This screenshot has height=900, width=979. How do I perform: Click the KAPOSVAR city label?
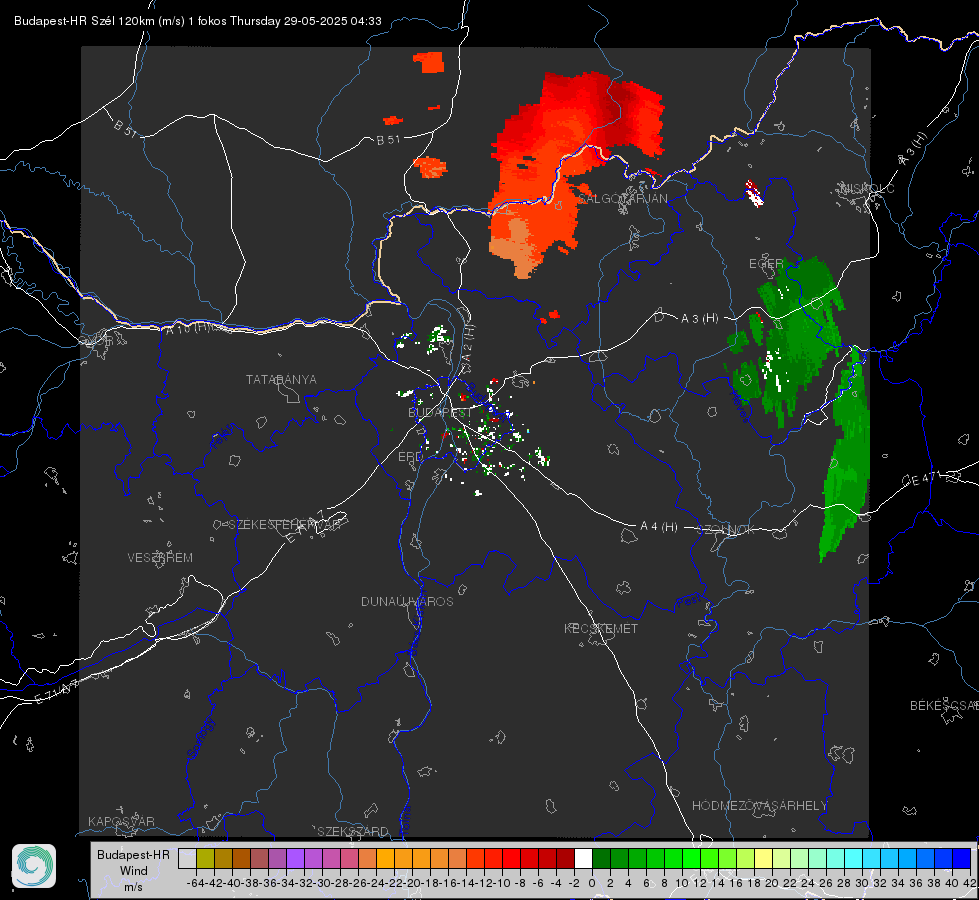point(121,821)
